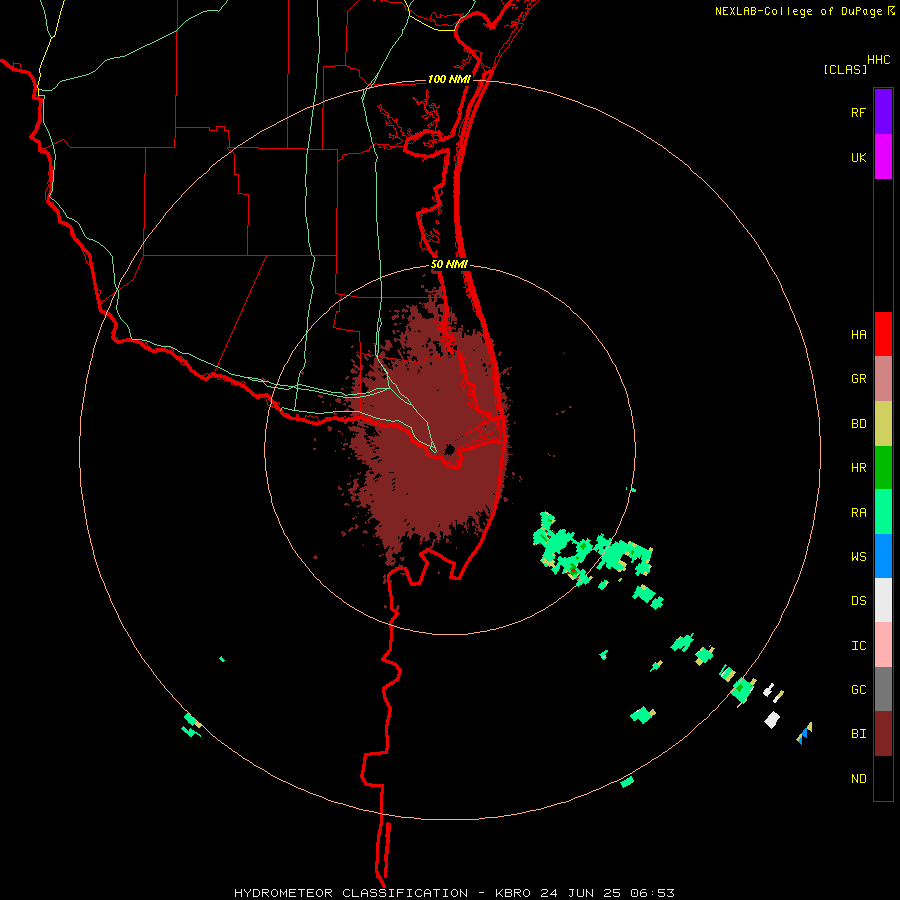Click the large green rain cluster offshore
The height and width of the screenshot is (900, 900).
click(x=591, y=551)
